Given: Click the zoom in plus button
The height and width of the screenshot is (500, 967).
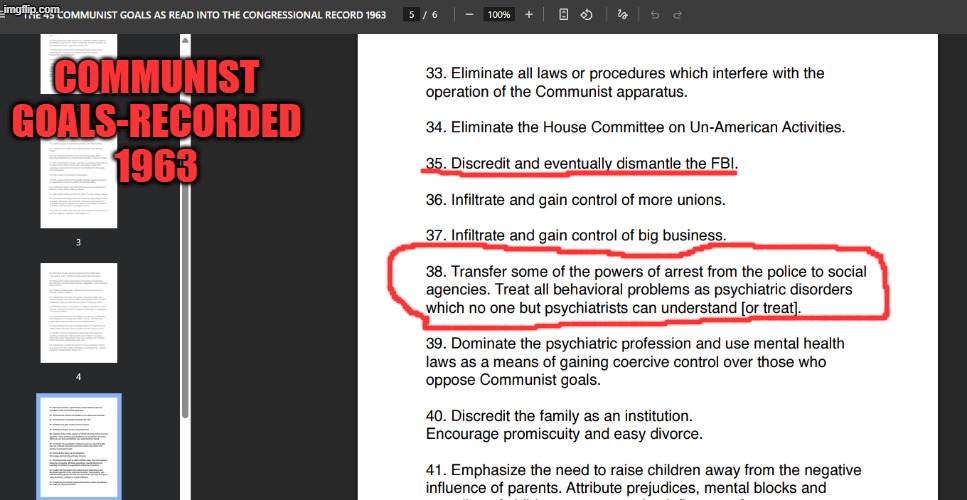Looking at the screenshot, I should tap(529, 15).
